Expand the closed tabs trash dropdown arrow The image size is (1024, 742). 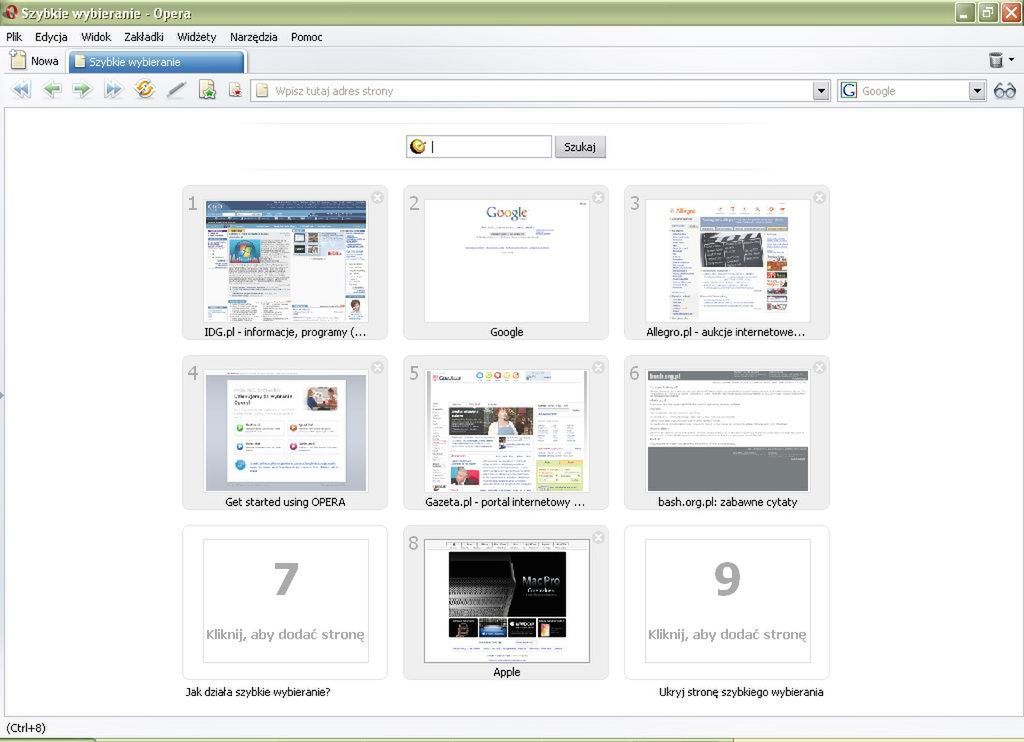(x=1011, y=59)
